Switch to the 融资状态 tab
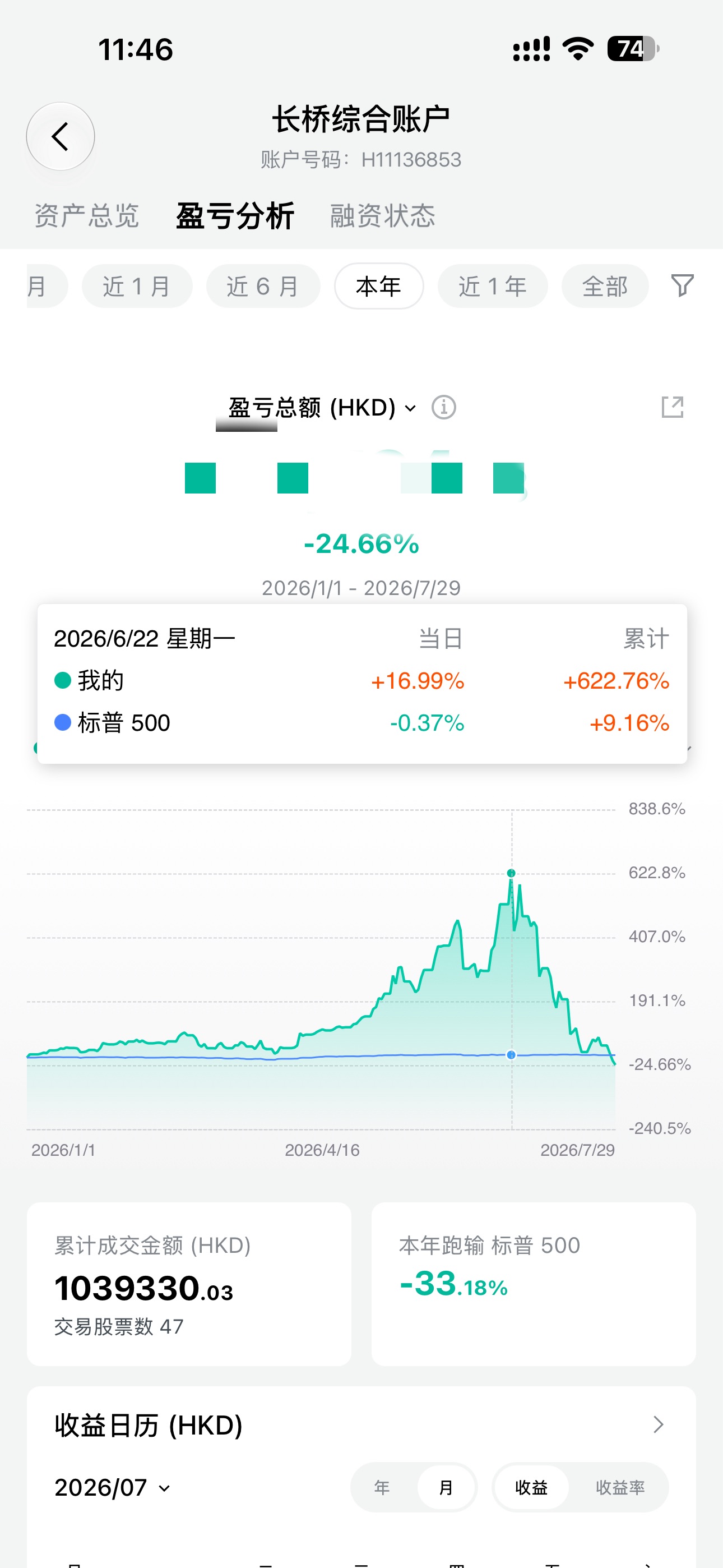The height and width of the screenshot is (1568, 723). [x=382, y=215]
